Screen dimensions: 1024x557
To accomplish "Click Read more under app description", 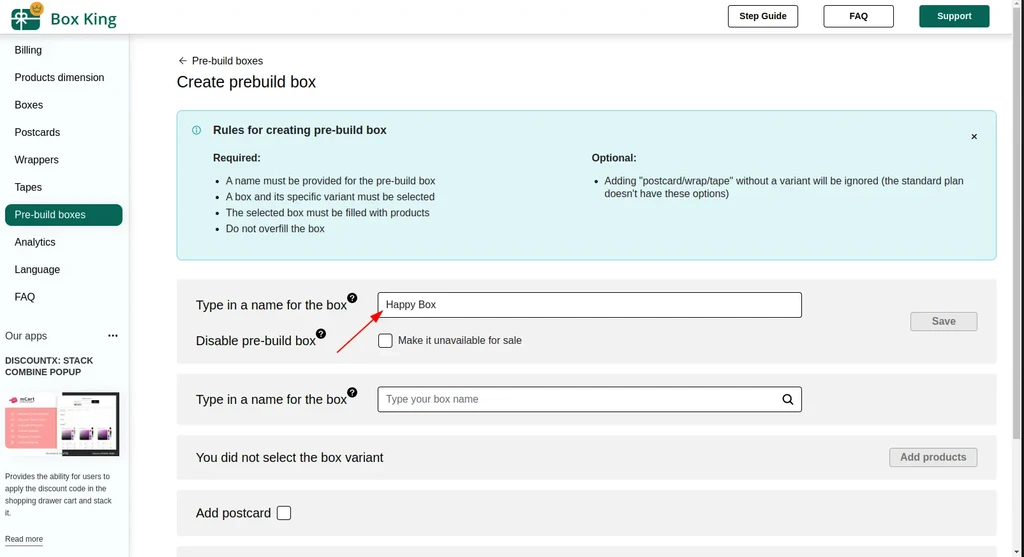I will point(24,539).
